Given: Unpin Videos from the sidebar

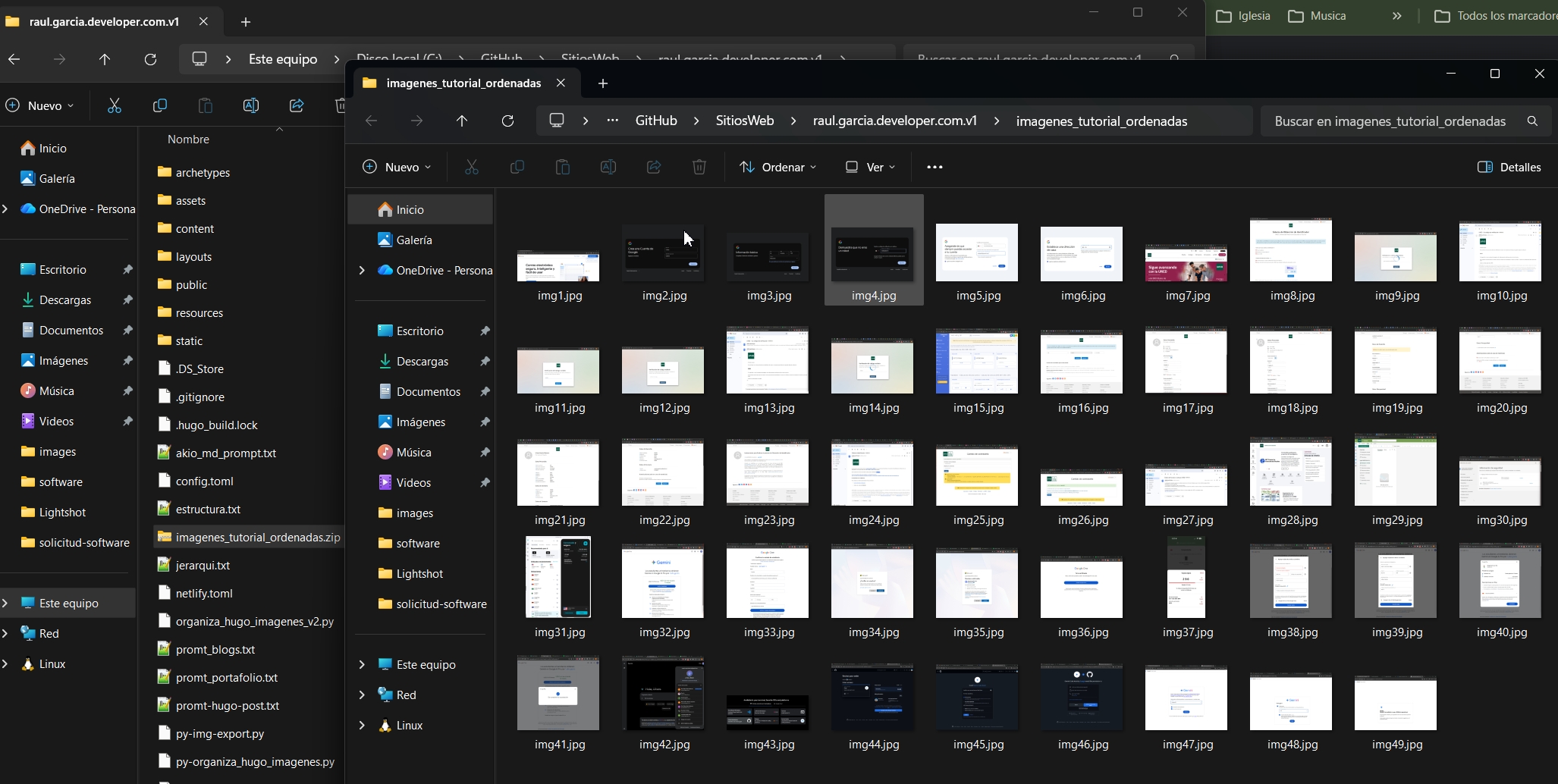Looking at the screenshot, I should point(485,482).
